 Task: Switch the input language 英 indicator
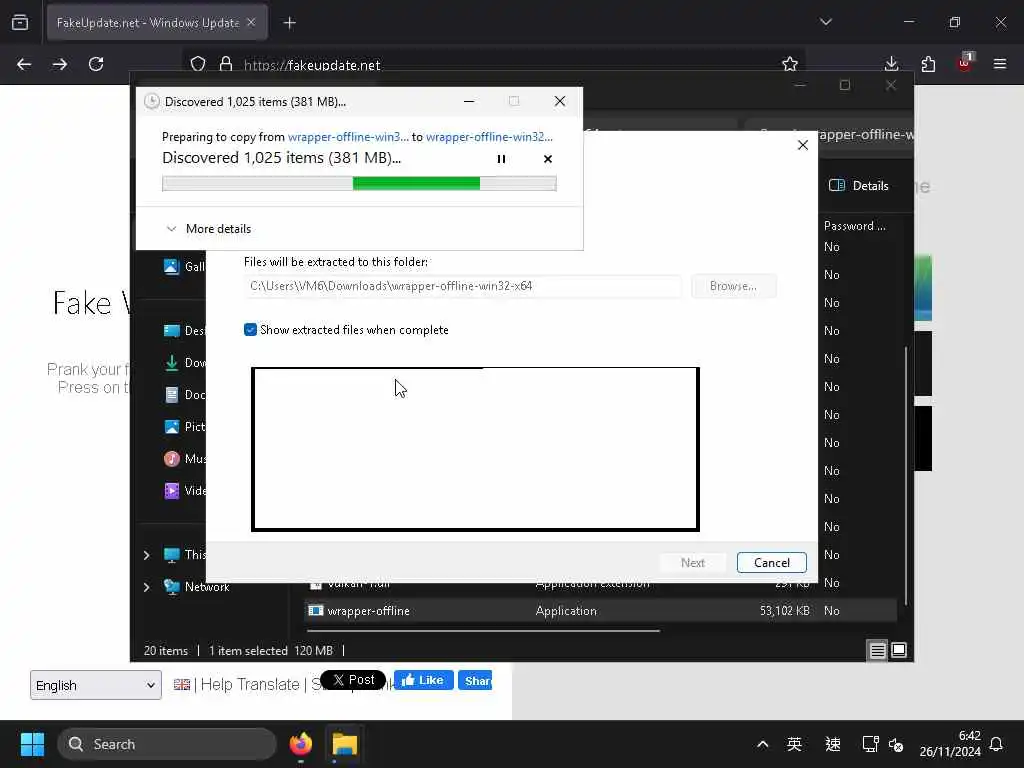pyautogui.click(x=794, y=744)
